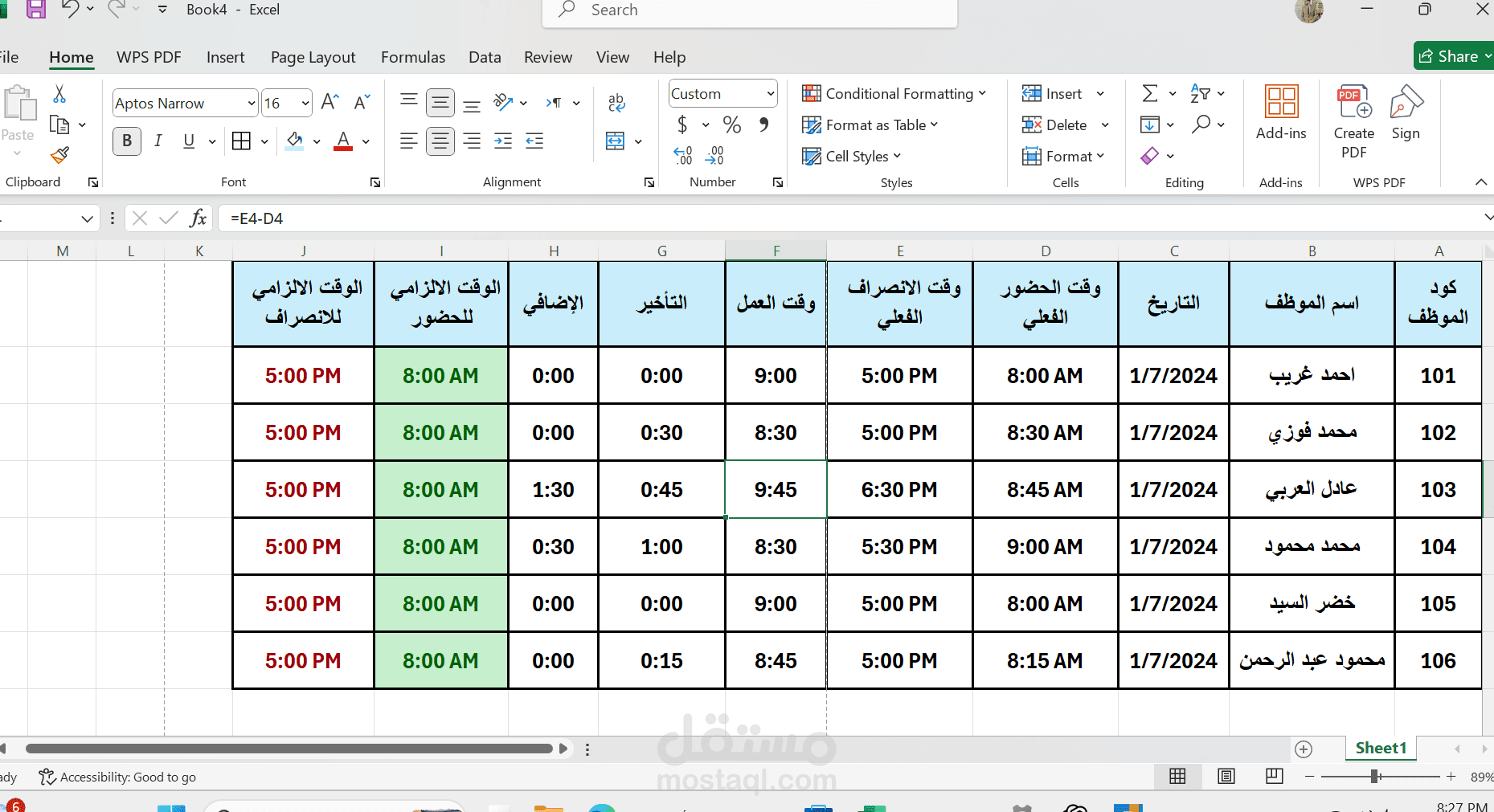The height and width of the screenshot is (812, 1494).
Task: Toggle center horizontal alignment
Action: coord(440,141)
